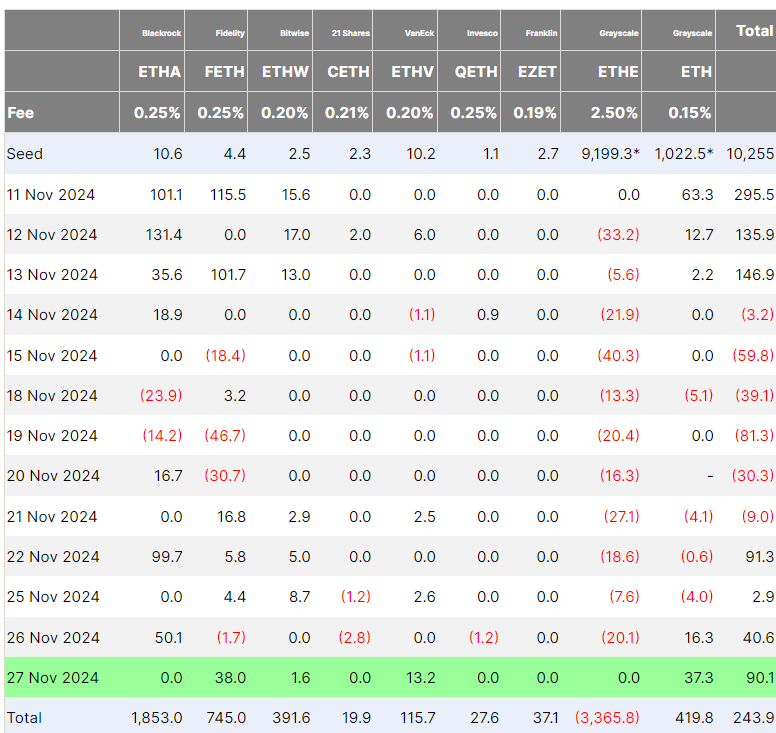The width and height of the screenshot is (776, 733).
Task: Click the (21.9) outflow on 14 Nov
Action: pos(620,315)
